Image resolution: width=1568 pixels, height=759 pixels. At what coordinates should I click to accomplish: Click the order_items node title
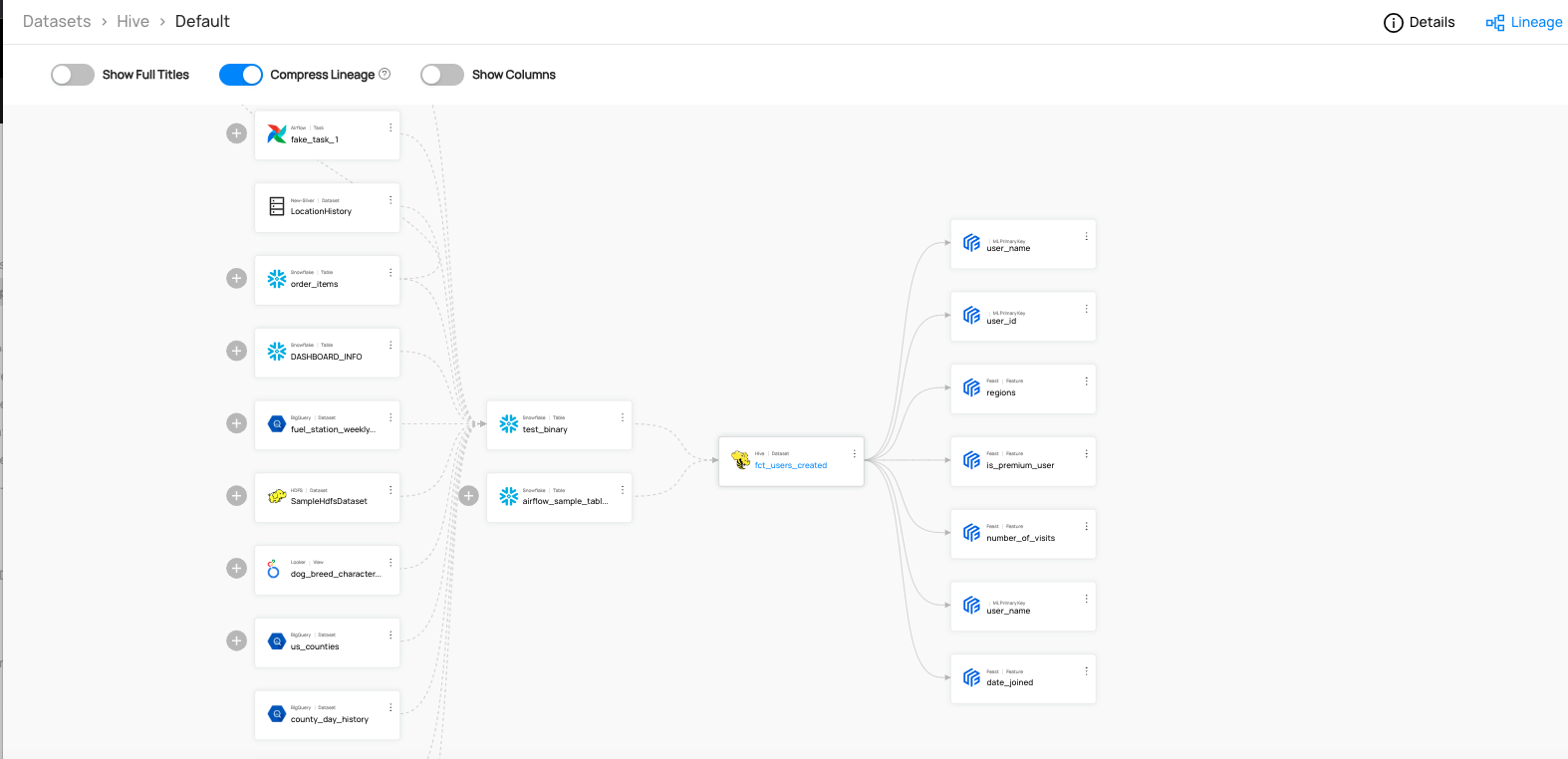(x=314, y=284)
